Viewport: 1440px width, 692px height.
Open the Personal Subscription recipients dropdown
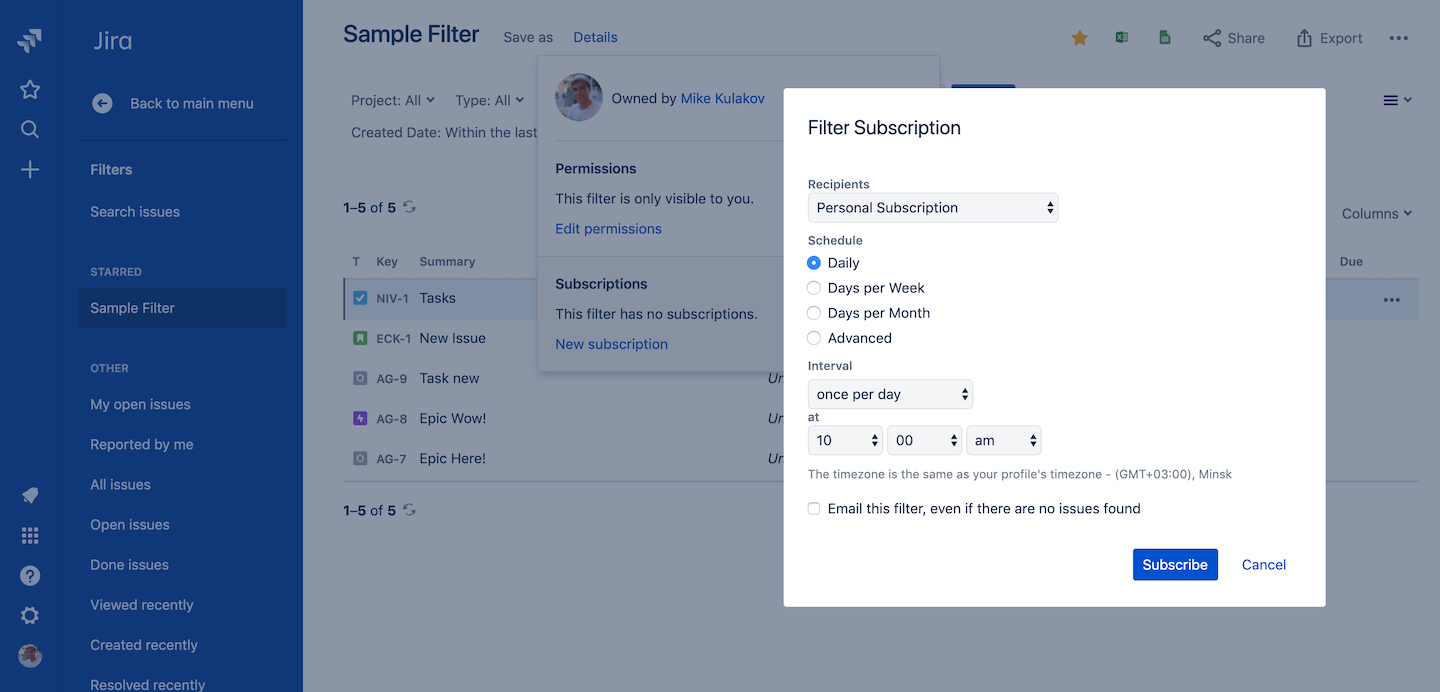point(932,207)
